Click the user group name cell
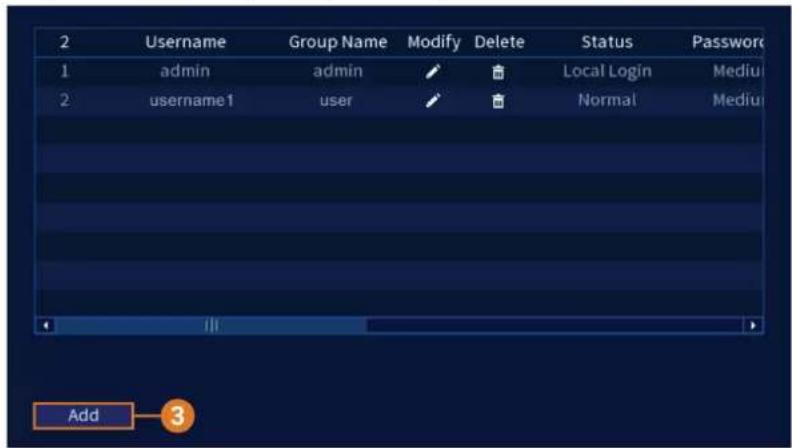 click(x=336, y=101)
